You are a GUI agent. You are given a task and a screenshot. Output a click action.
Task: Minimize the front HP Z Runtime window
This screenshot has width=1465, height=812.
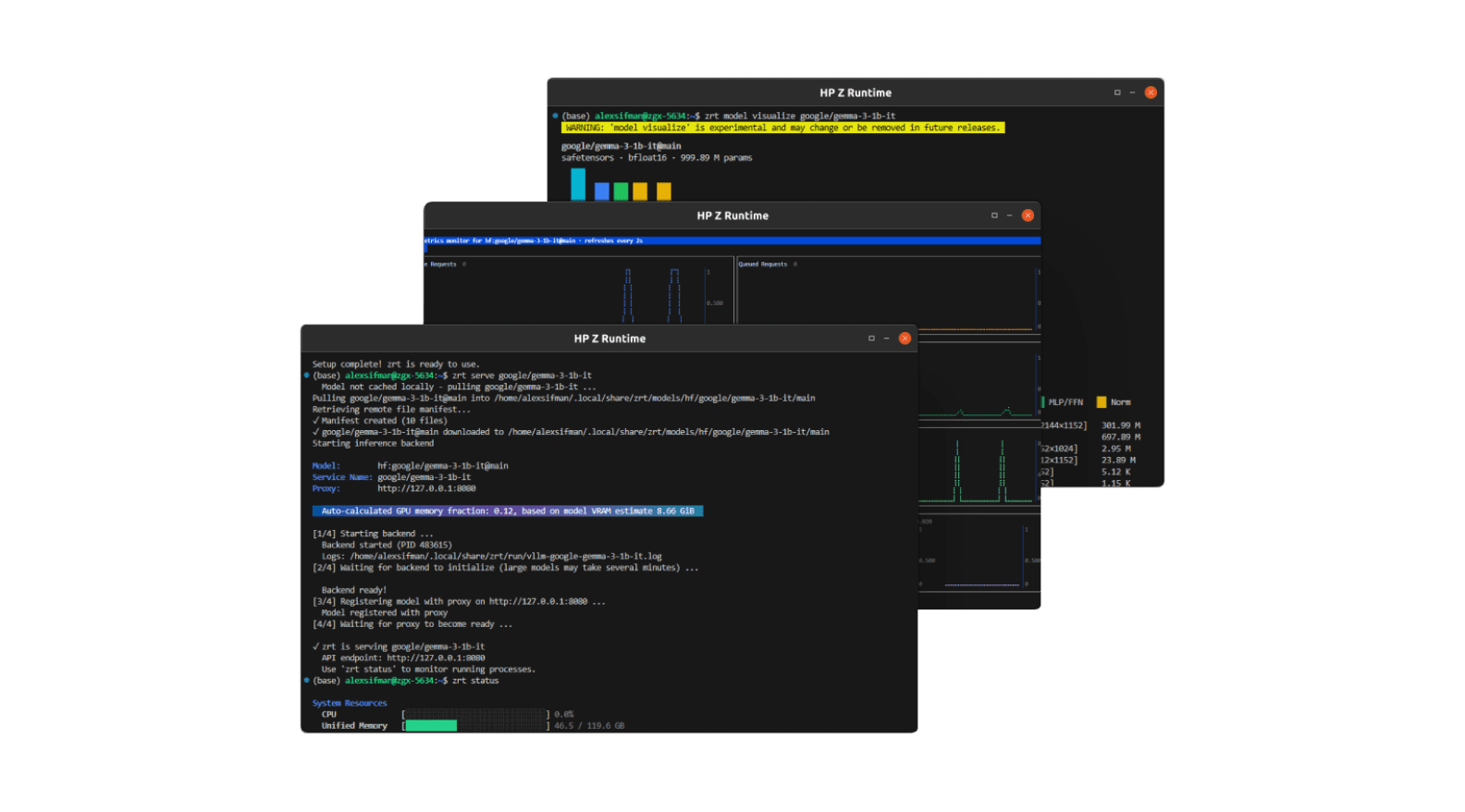[x=886, y=338]
